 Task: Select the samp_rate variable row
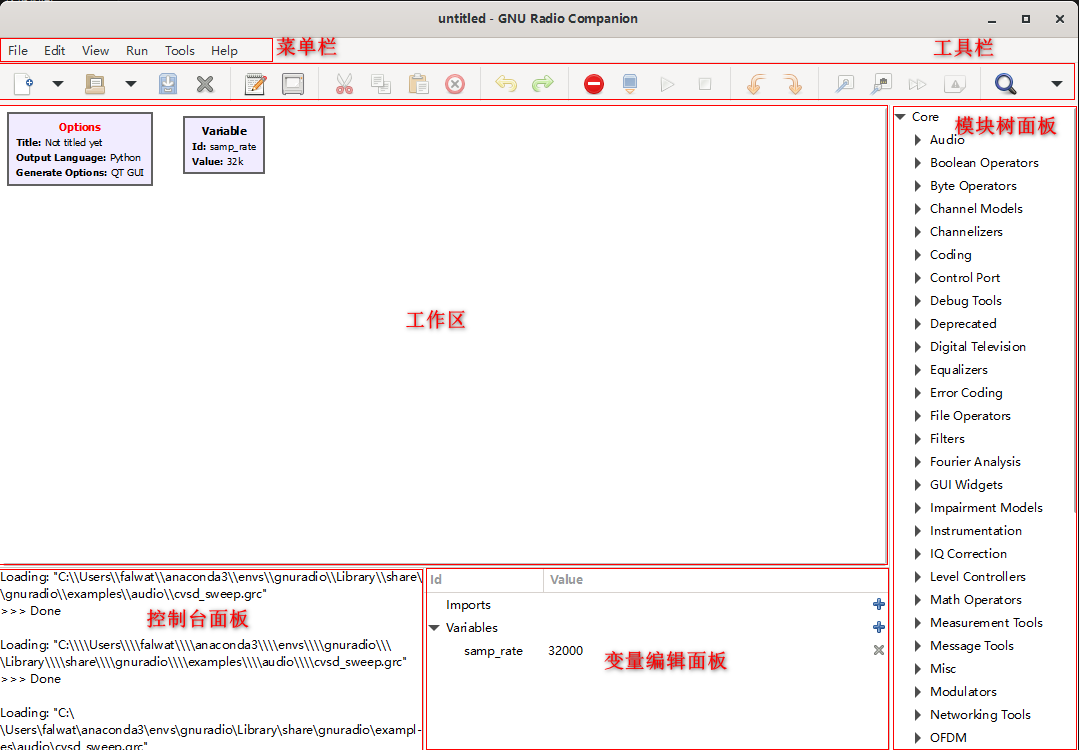(657, 650)
